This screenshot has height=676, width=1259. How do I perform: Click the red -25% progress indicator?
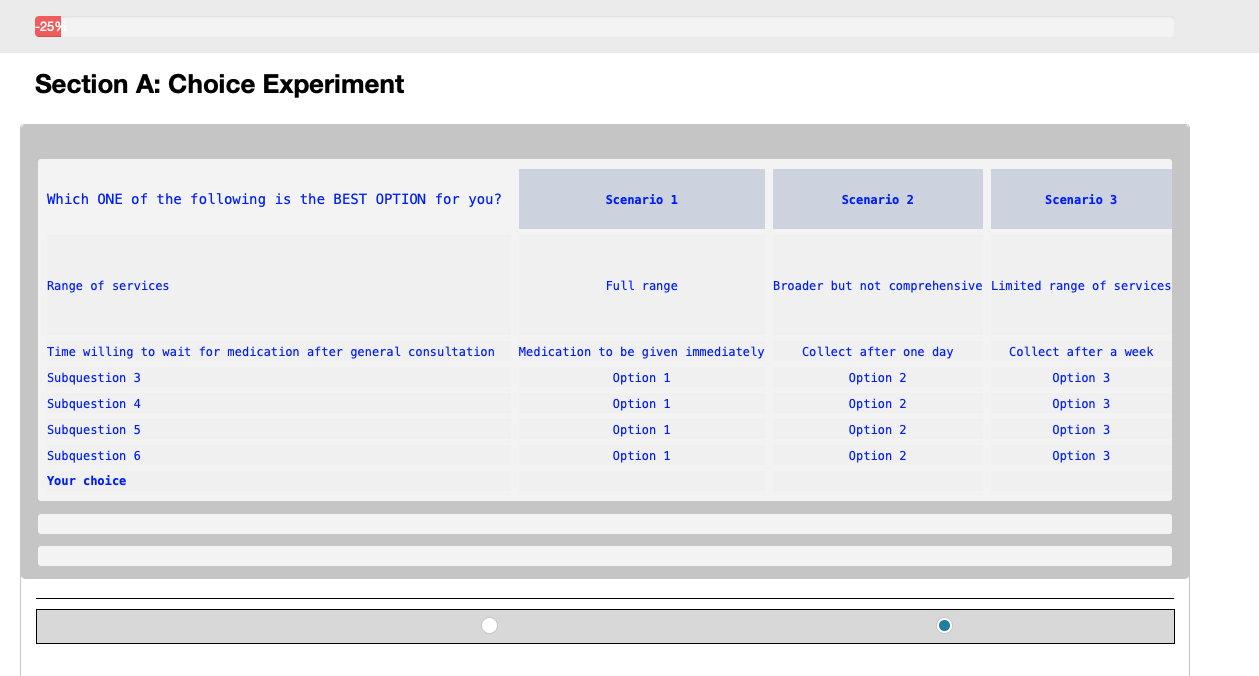48,27
